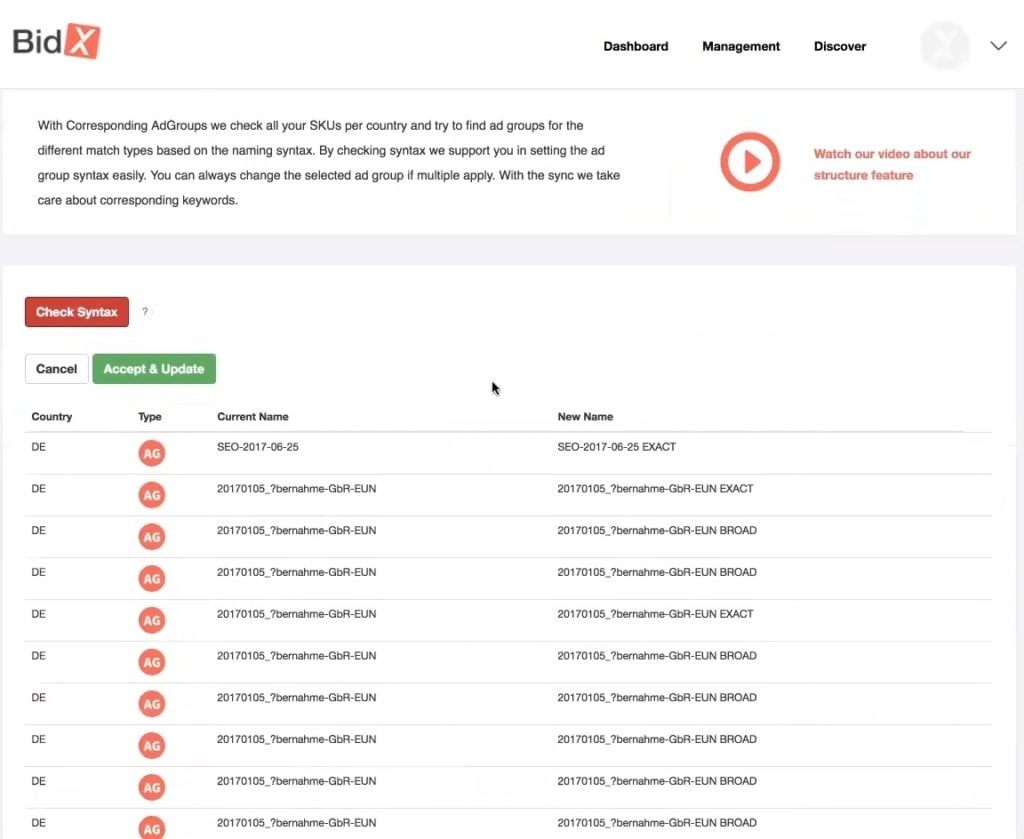Open the Dashboard menu item

click(x=635, y=46)
